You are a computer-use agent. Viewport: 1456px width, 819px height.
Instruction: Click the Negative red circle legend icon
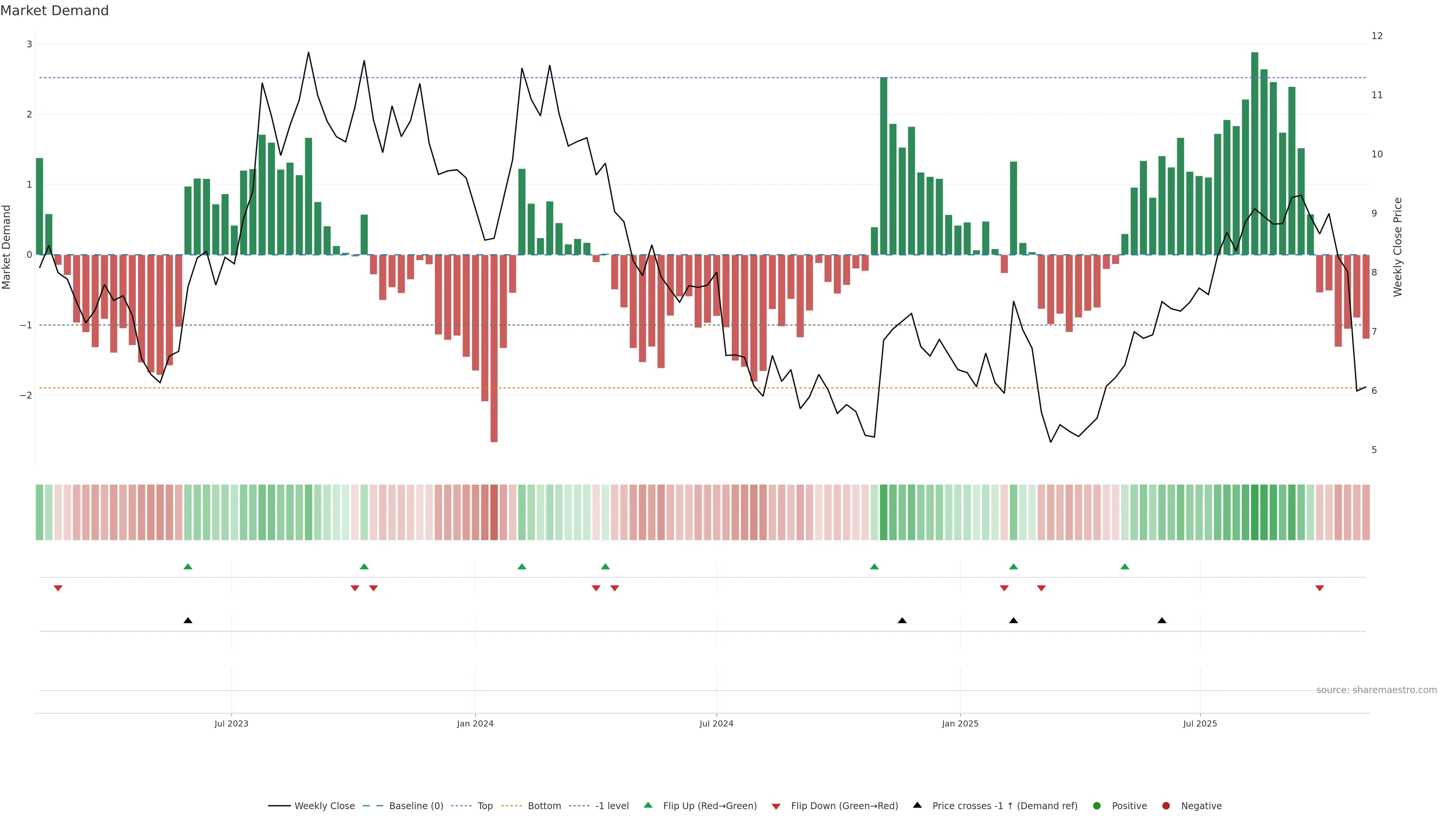click(x=1166, y=806)
